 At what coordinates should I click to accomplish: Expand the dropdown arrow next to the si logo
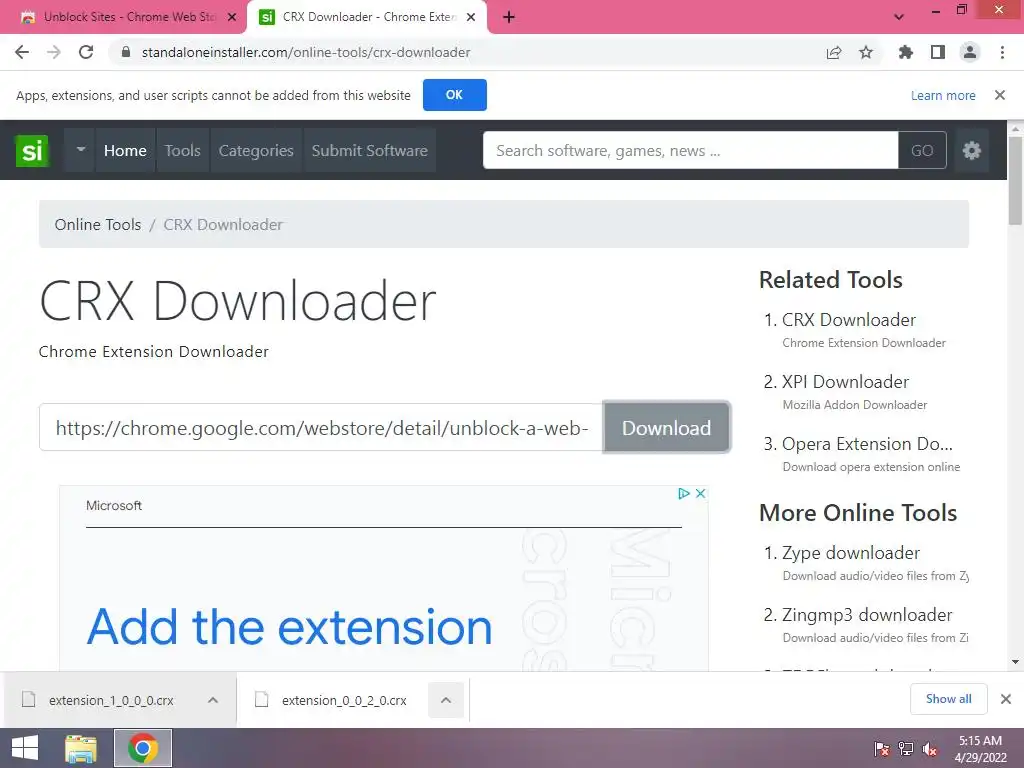pyautogui.click(x=80, y=150)
